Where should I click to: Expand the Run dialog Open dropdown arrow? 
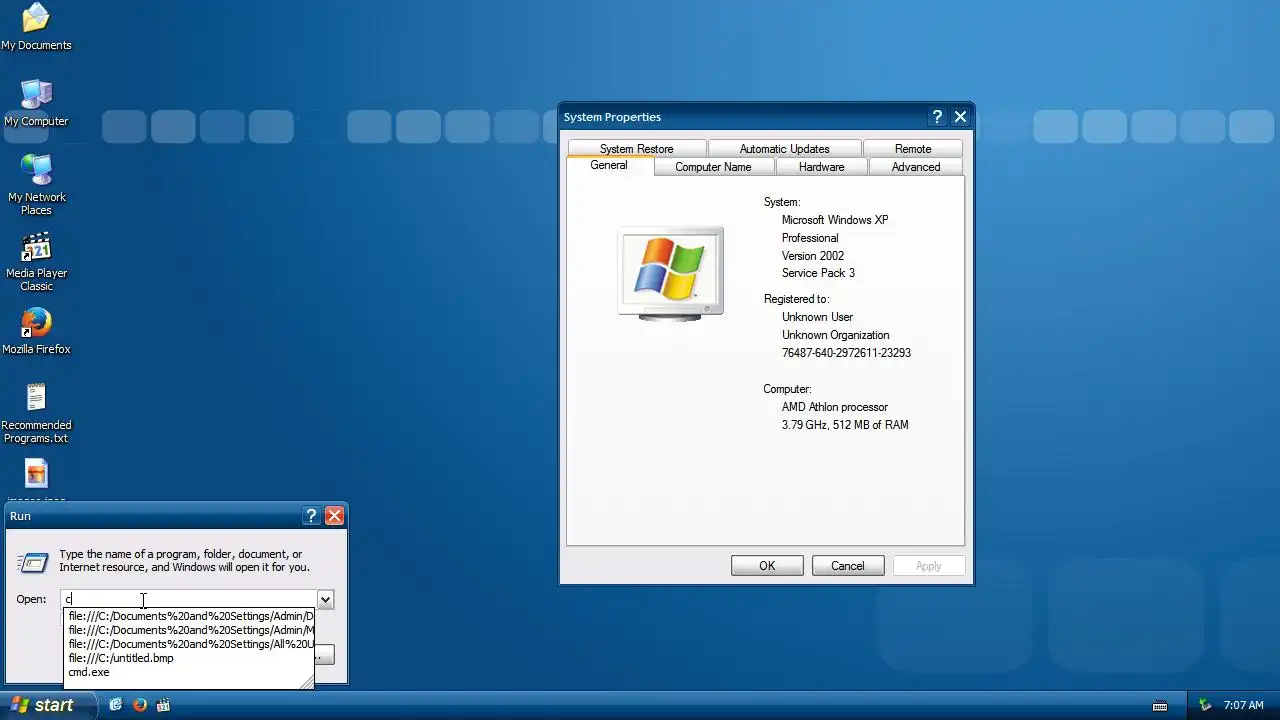click(325, 600)
